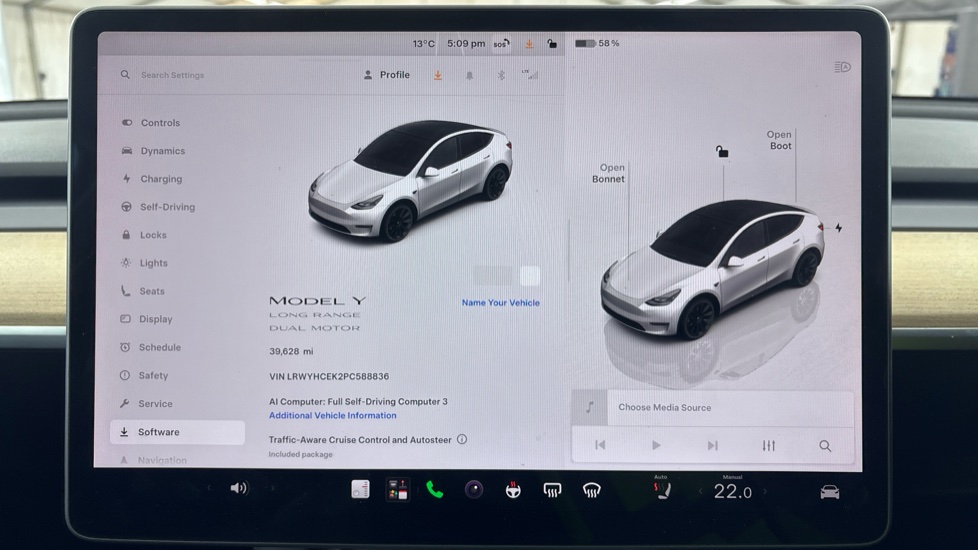Go to Charging settings
The height and width of the screenshot is (550, 978).
click(152, 179)
